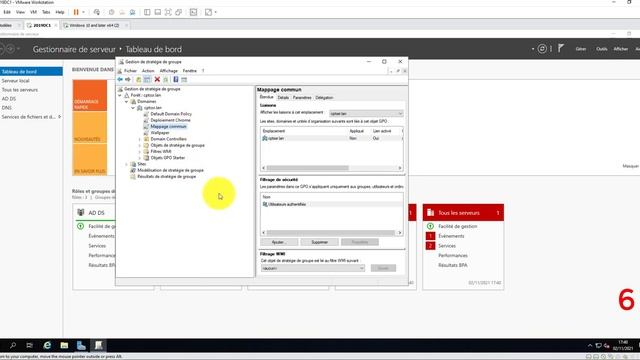640x360 pixels.
Task: Click VMware full screen mode icon
Action: pos(168,12)
